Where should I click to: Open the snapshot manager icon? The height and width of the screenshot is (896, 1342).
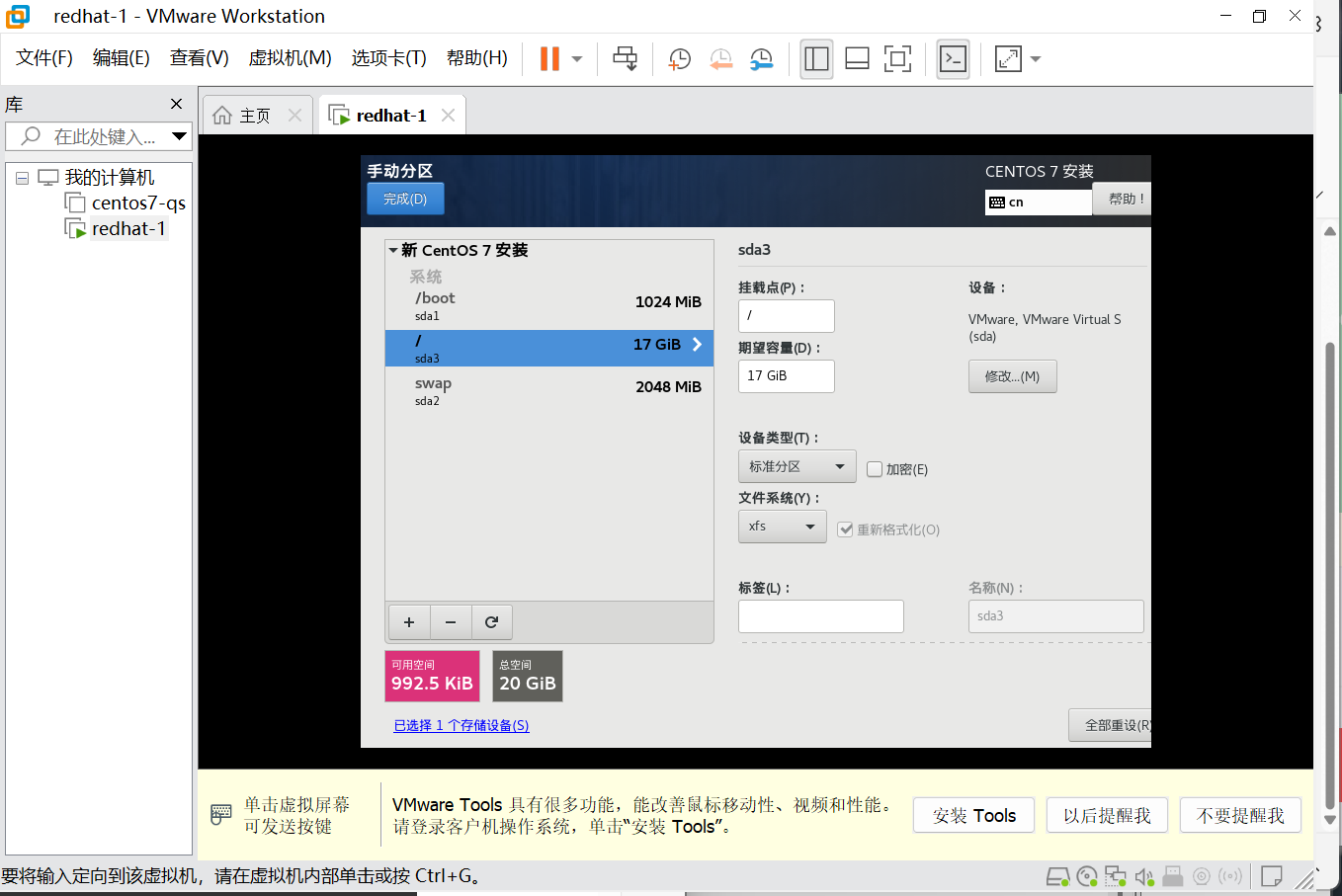point(761,59)
